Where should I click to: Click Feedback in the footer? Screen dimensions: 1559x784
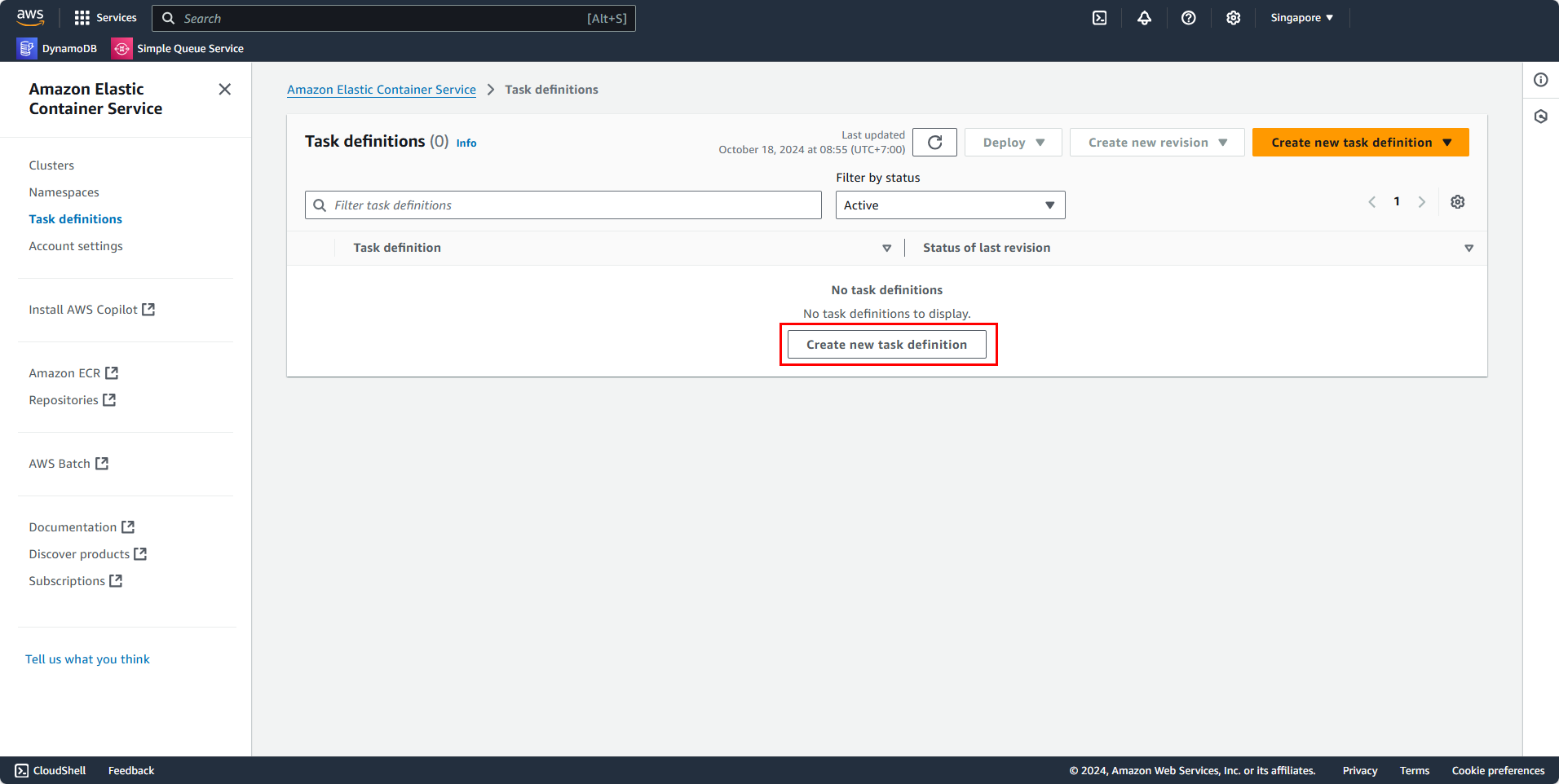[x=131, y=771]
